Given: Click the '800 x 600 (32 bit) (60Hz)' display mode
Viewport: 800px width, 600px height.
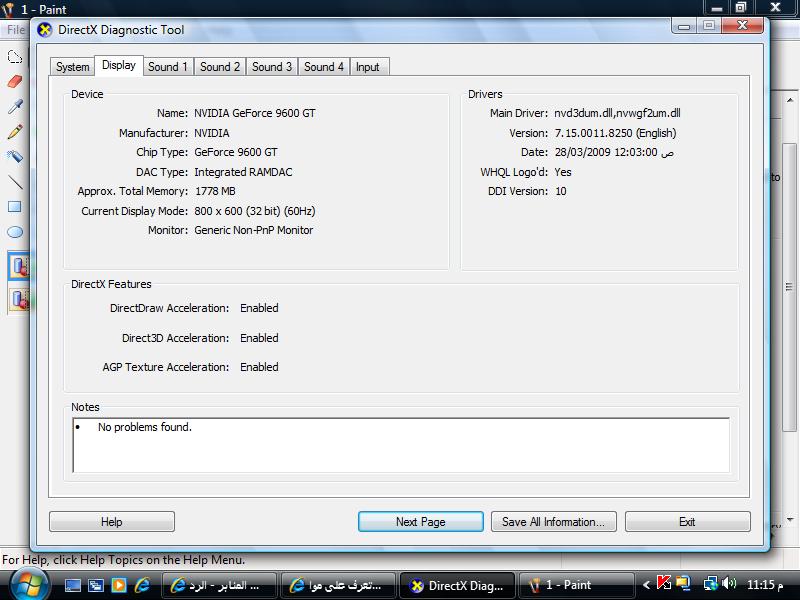Looking at the screenshot, I should (255, 211).
